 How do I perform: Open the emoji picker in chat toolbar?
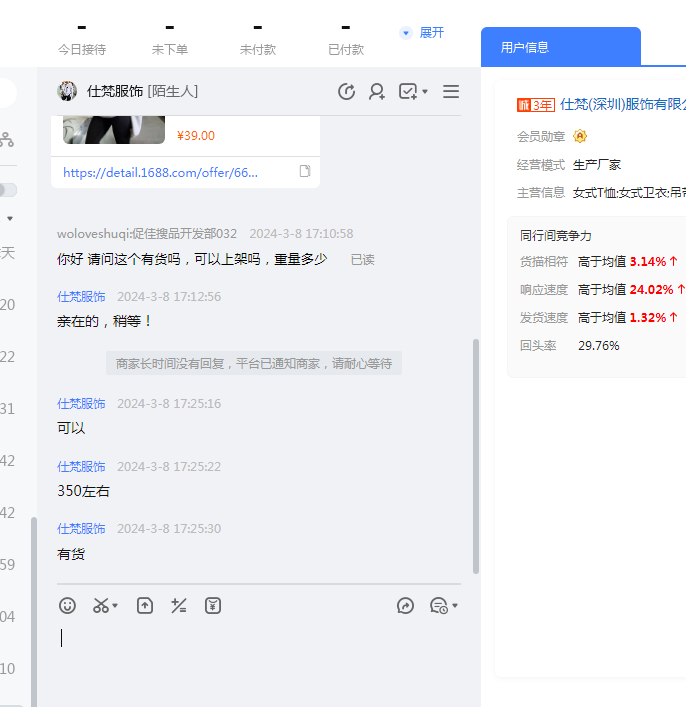pos(68,605)
